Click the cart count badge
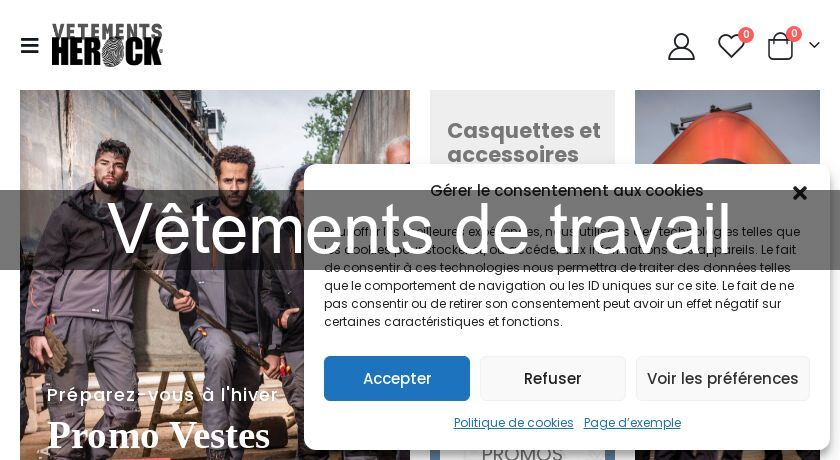Image resolution: width=840 pixels, height=460 pixels. pos(794,34)
